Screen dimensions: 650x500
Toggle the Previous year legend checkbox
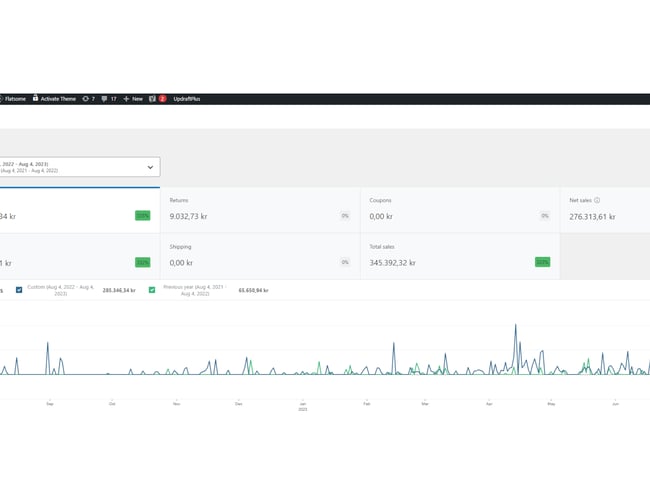pos(152,290)
